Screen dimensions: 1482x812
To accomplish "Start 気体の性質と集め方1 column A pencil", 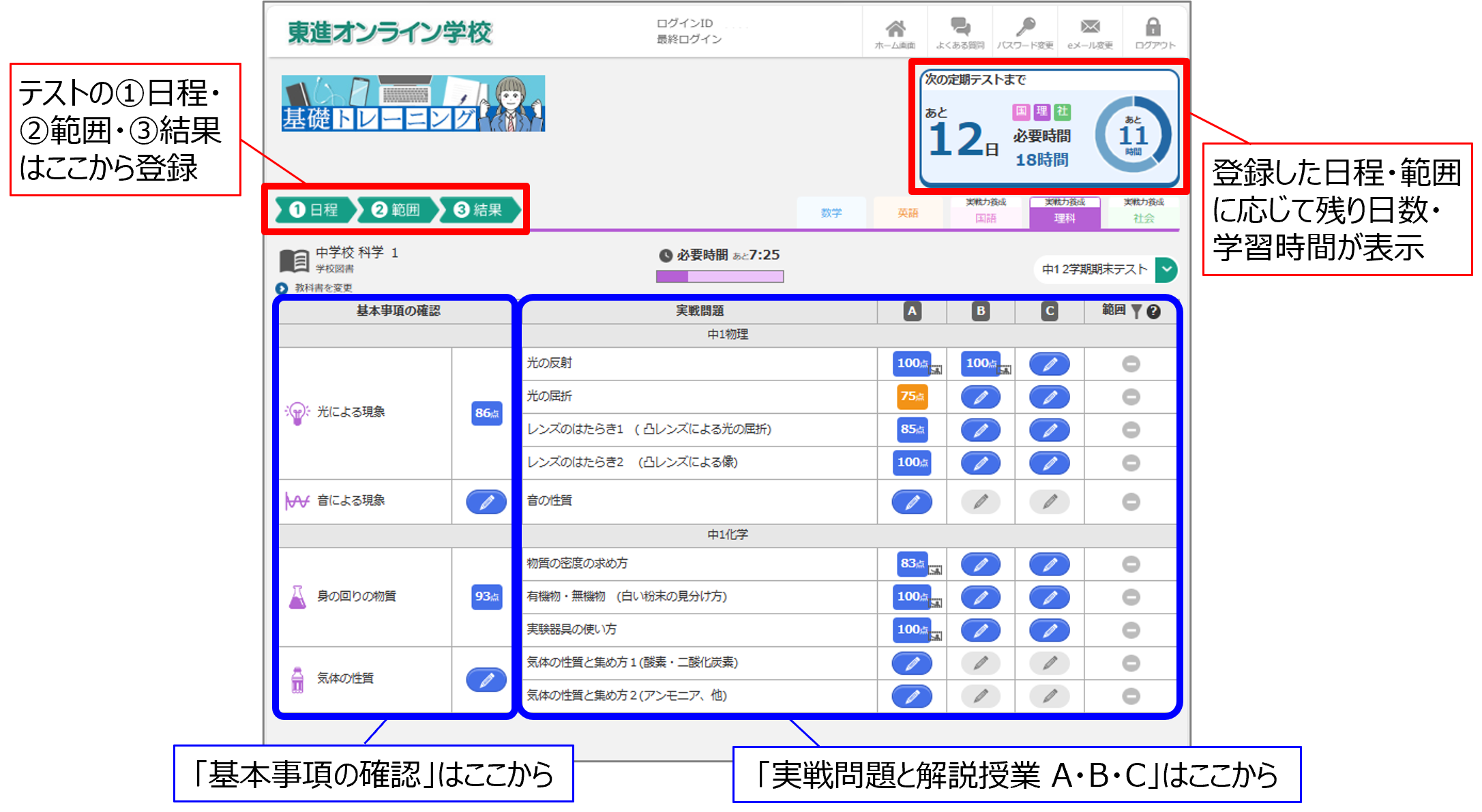I will tap(912, 663).
